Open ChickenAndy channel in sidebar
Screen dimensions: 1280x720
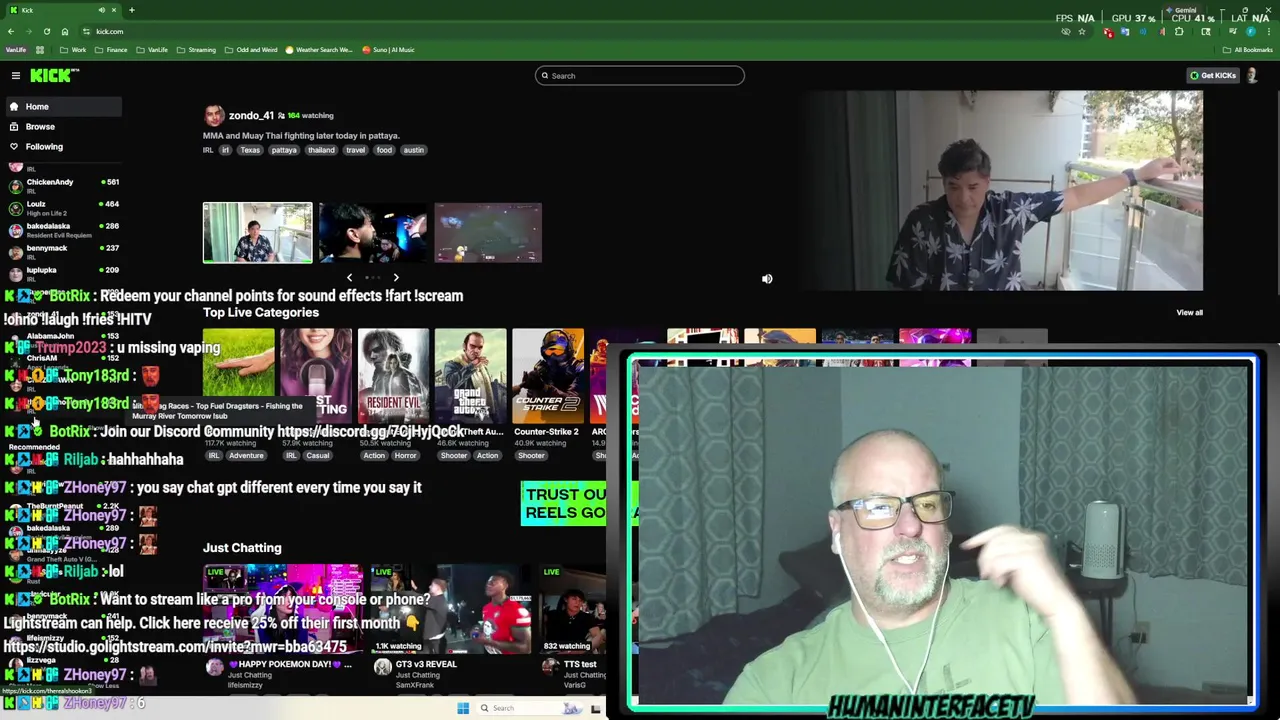[63, 186]
